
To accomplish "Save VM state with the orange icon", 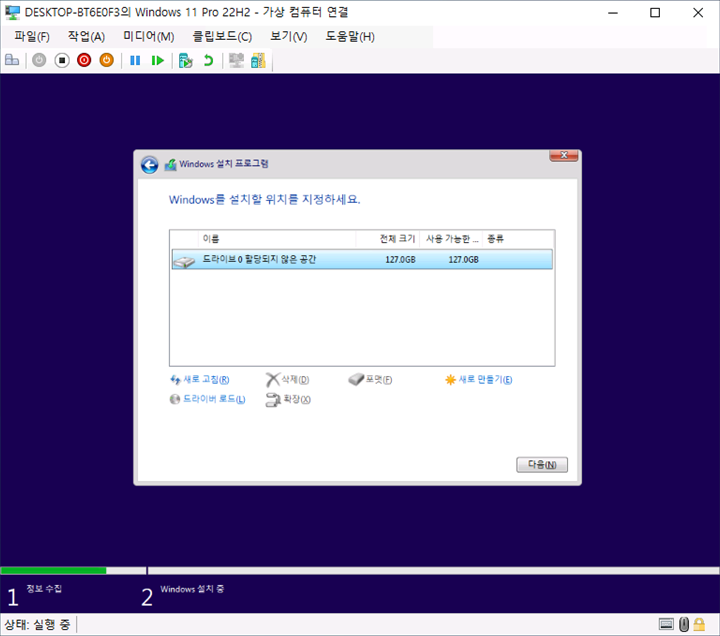I will click(x=107, y=60).
